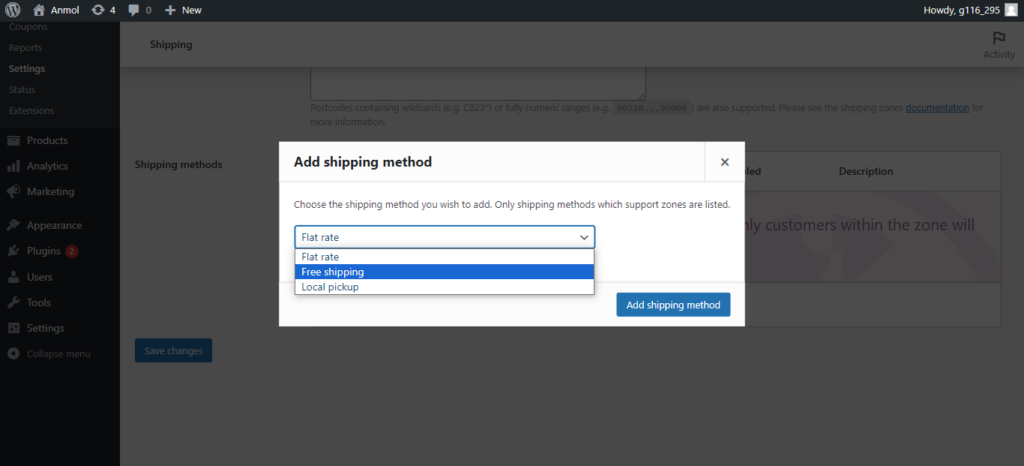Viewport: 1024px width, 466px height.
Task: Open the main Settings menu with sliders icon
Action: [x=45, y=328]
